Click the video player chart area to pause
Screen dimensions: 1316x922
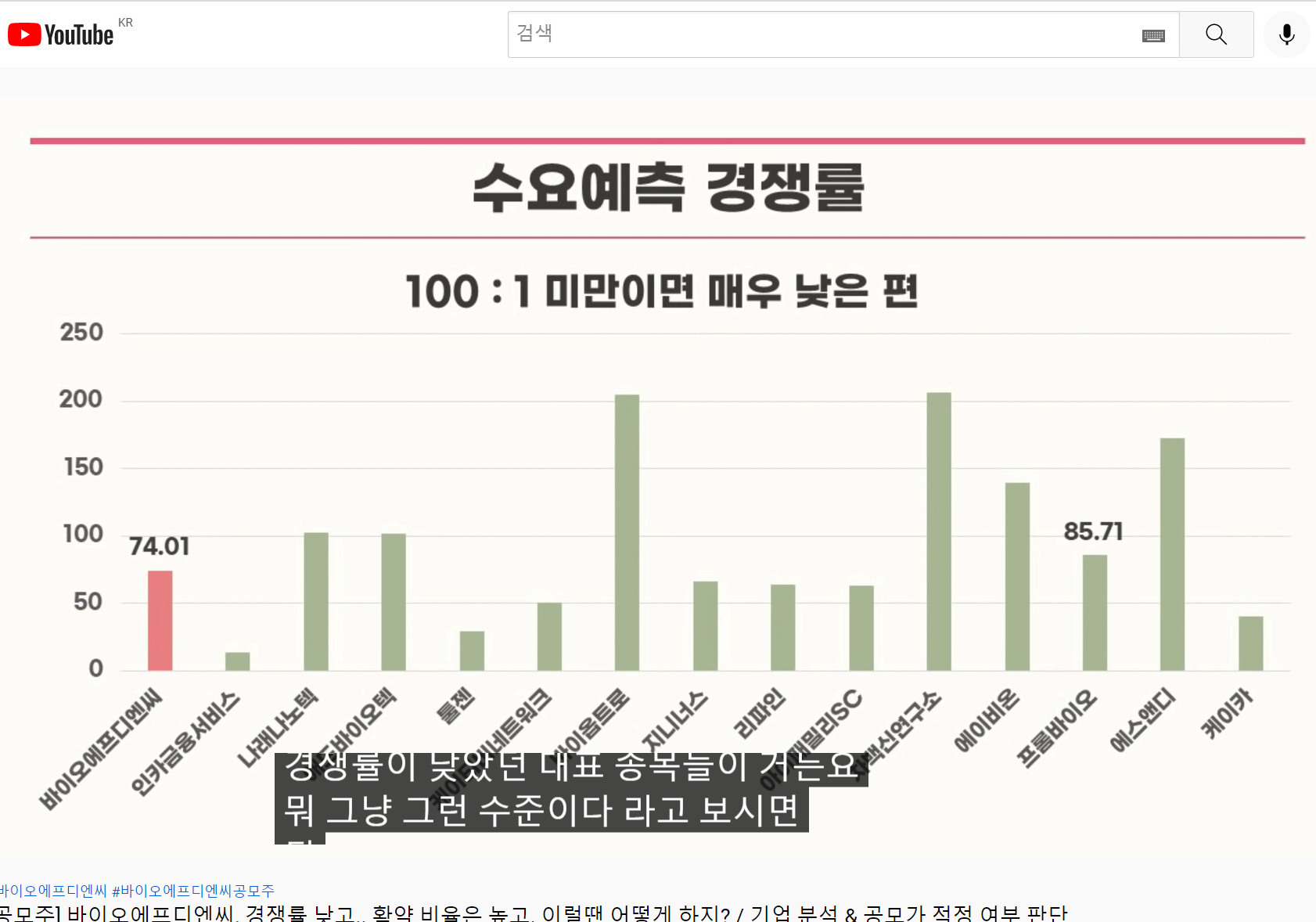coord(658,477)
